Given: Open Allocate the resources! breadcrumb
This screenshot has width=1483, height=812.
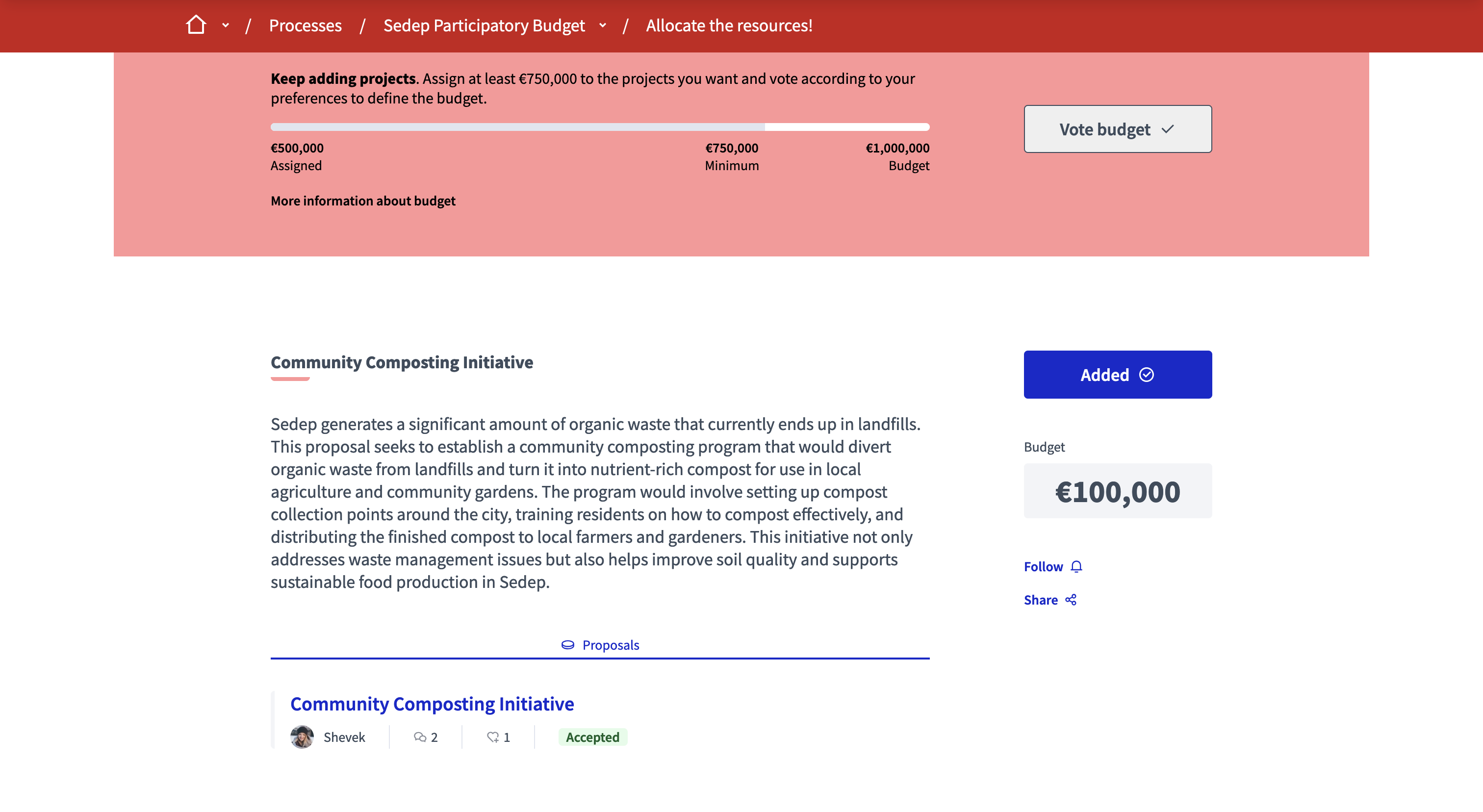Looking at the screenshot, I should point(729,25).
